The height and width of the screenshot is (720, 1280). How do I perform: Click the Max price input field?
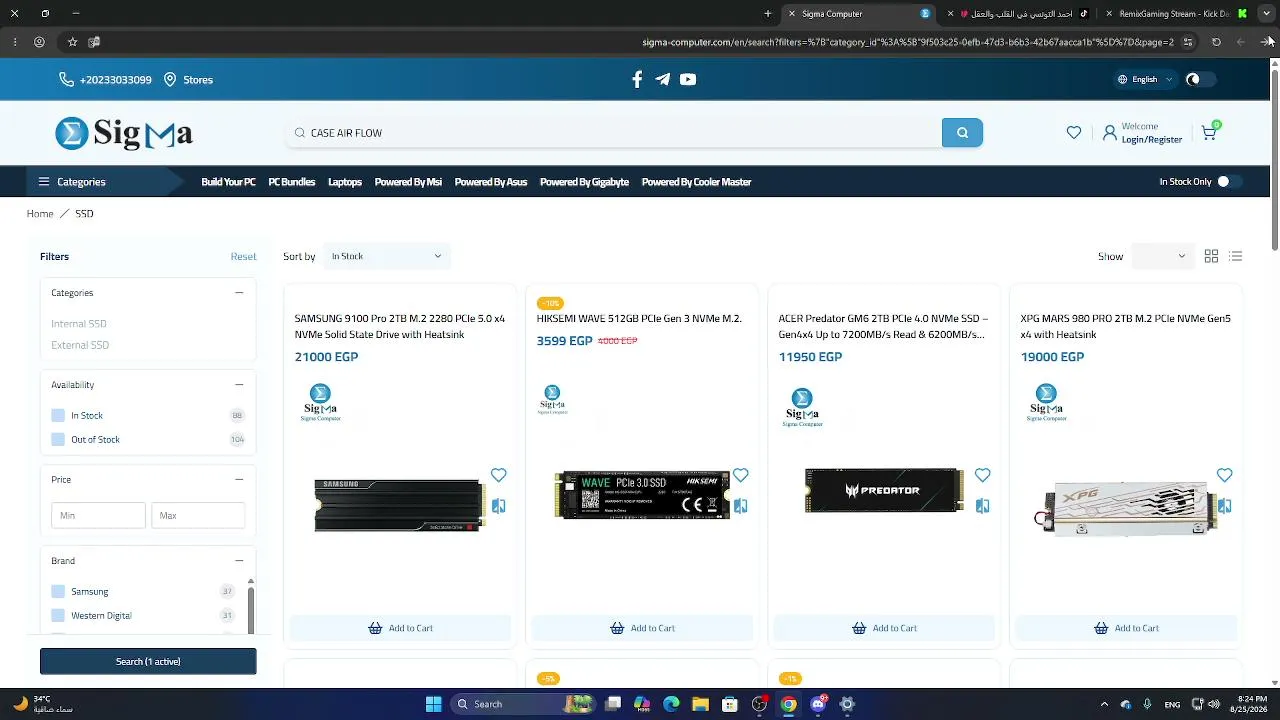pos(198,515)
